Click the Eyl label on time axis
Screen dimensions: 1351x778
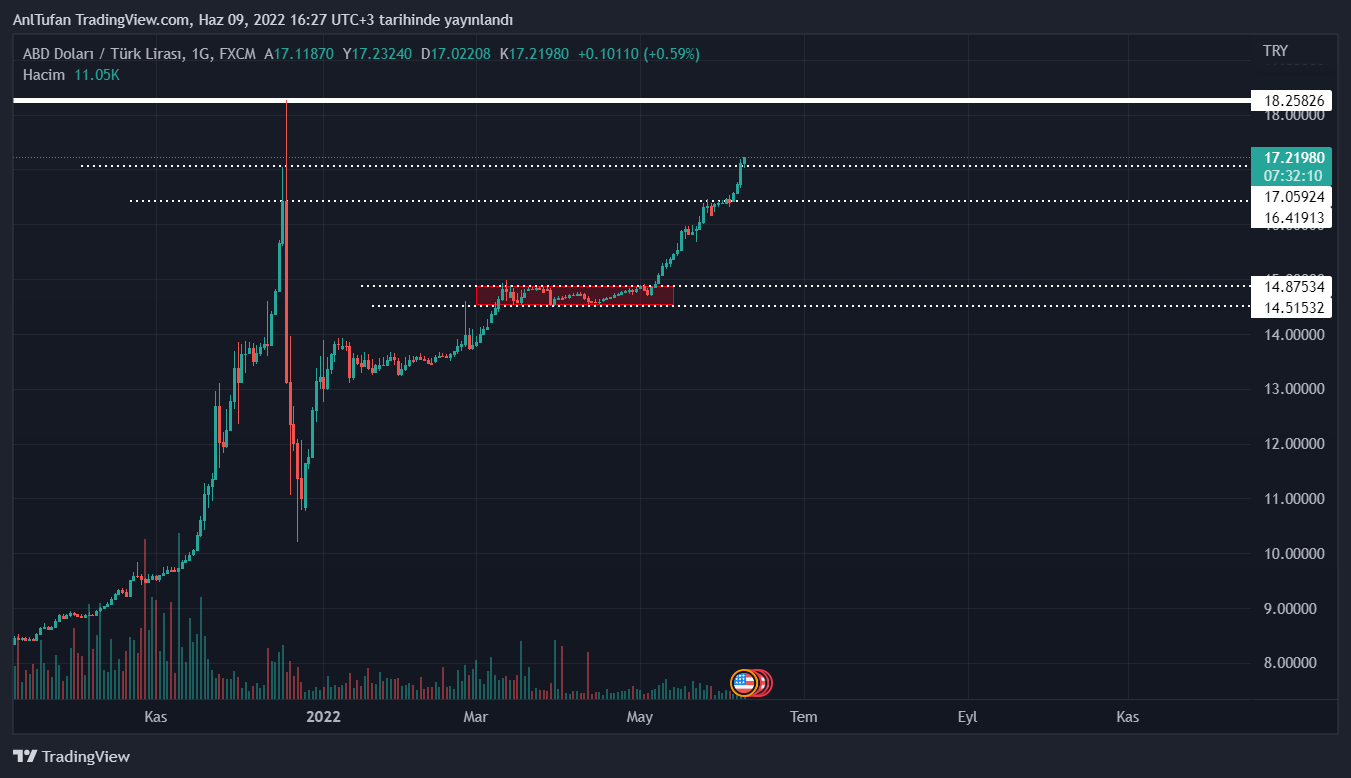point(967,717)
